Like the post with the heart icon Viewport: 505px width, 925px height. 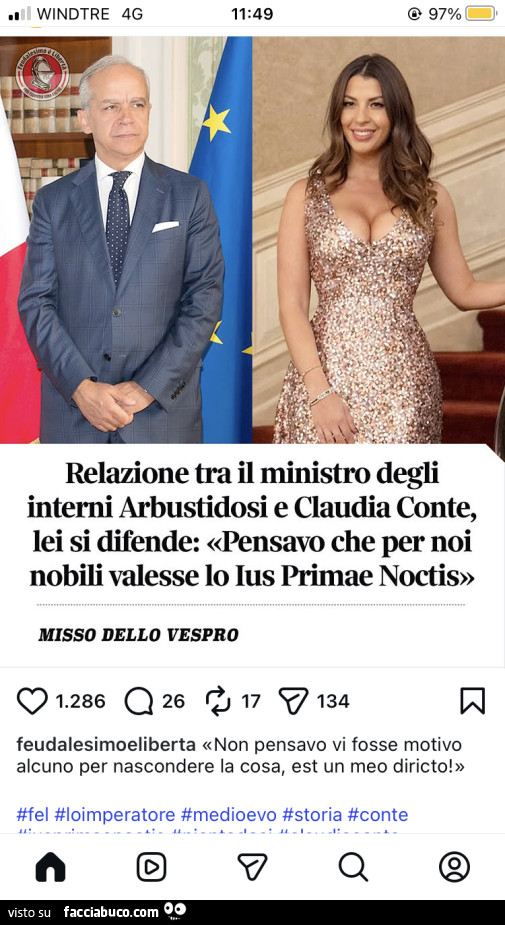(32, 701)
